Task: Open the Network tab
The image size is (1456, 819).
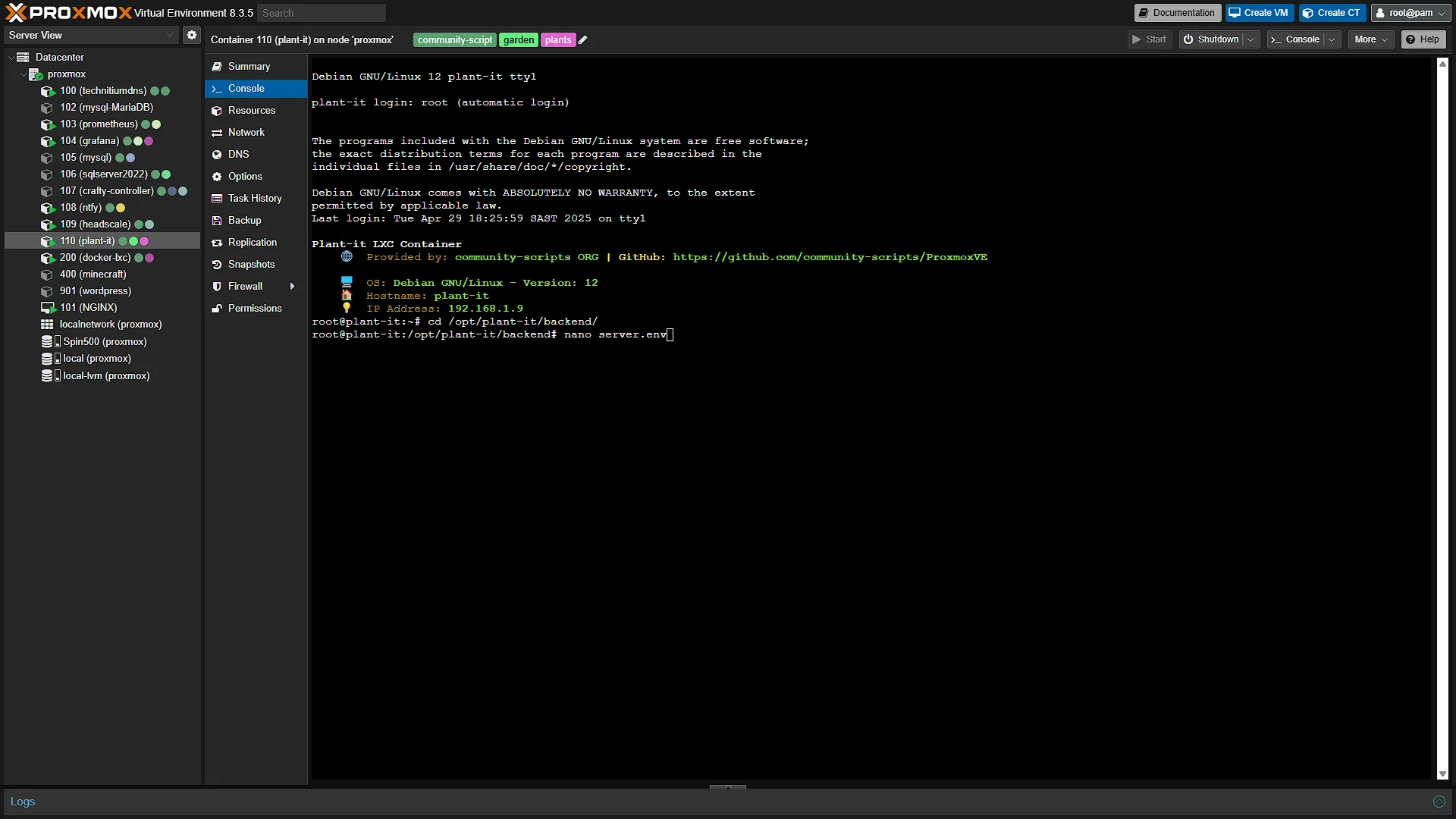Action: pos(256,133)
